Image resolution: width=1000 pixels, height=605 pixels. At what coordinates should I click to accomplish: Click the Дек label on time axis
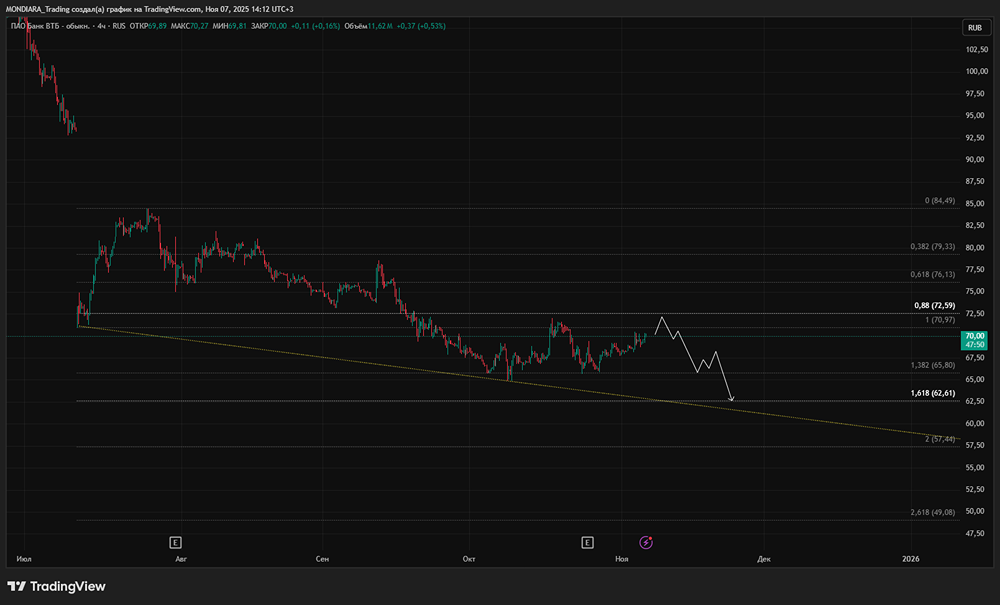764,560
